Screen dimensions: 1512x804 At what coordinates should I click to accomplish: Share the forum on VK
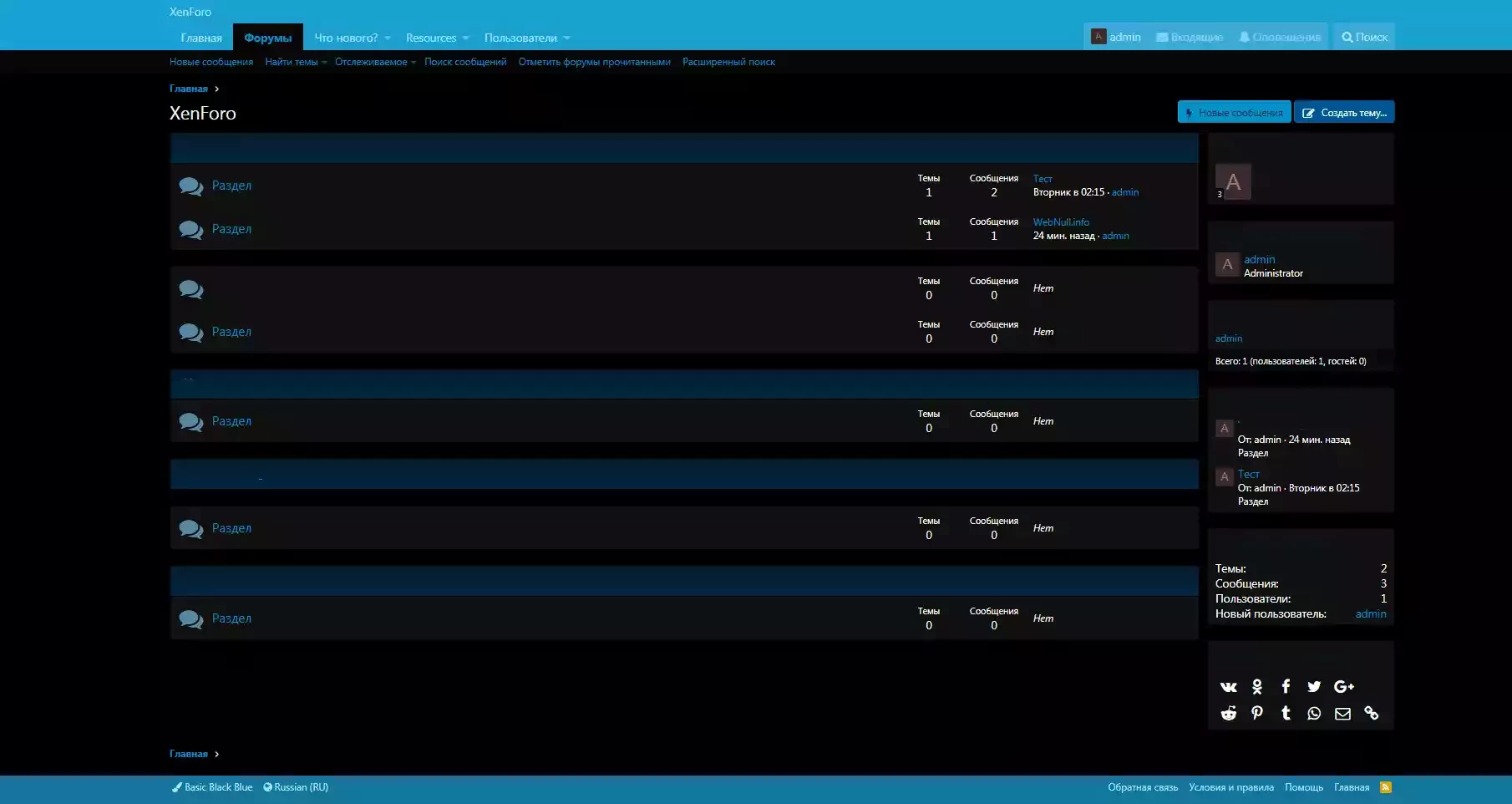pos(1228,687)
